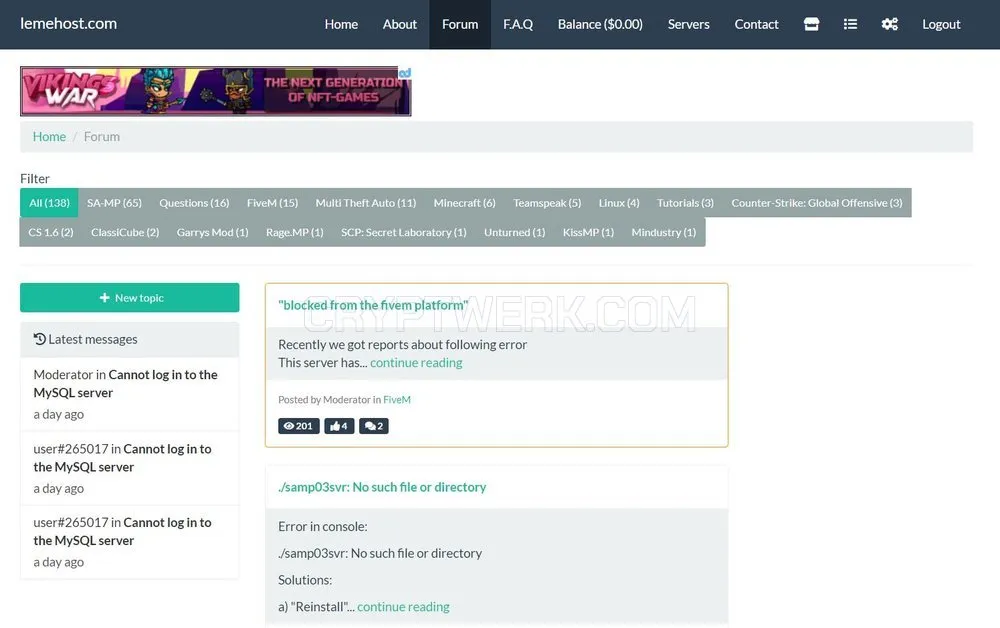Filter by ClassiCube (2)
Image resolution: width=1000 pixels, height=628 pixels.
(125, 232)
